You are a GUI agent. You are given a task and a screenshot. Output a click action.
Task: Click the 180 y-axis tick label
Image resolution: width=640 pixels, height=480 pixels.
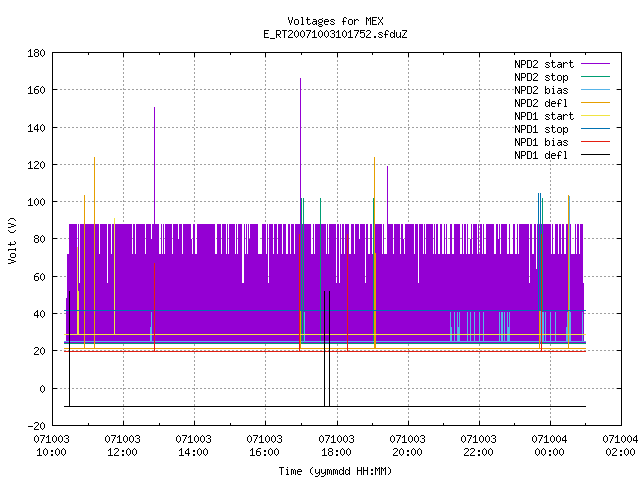click(x=36, y=53)
